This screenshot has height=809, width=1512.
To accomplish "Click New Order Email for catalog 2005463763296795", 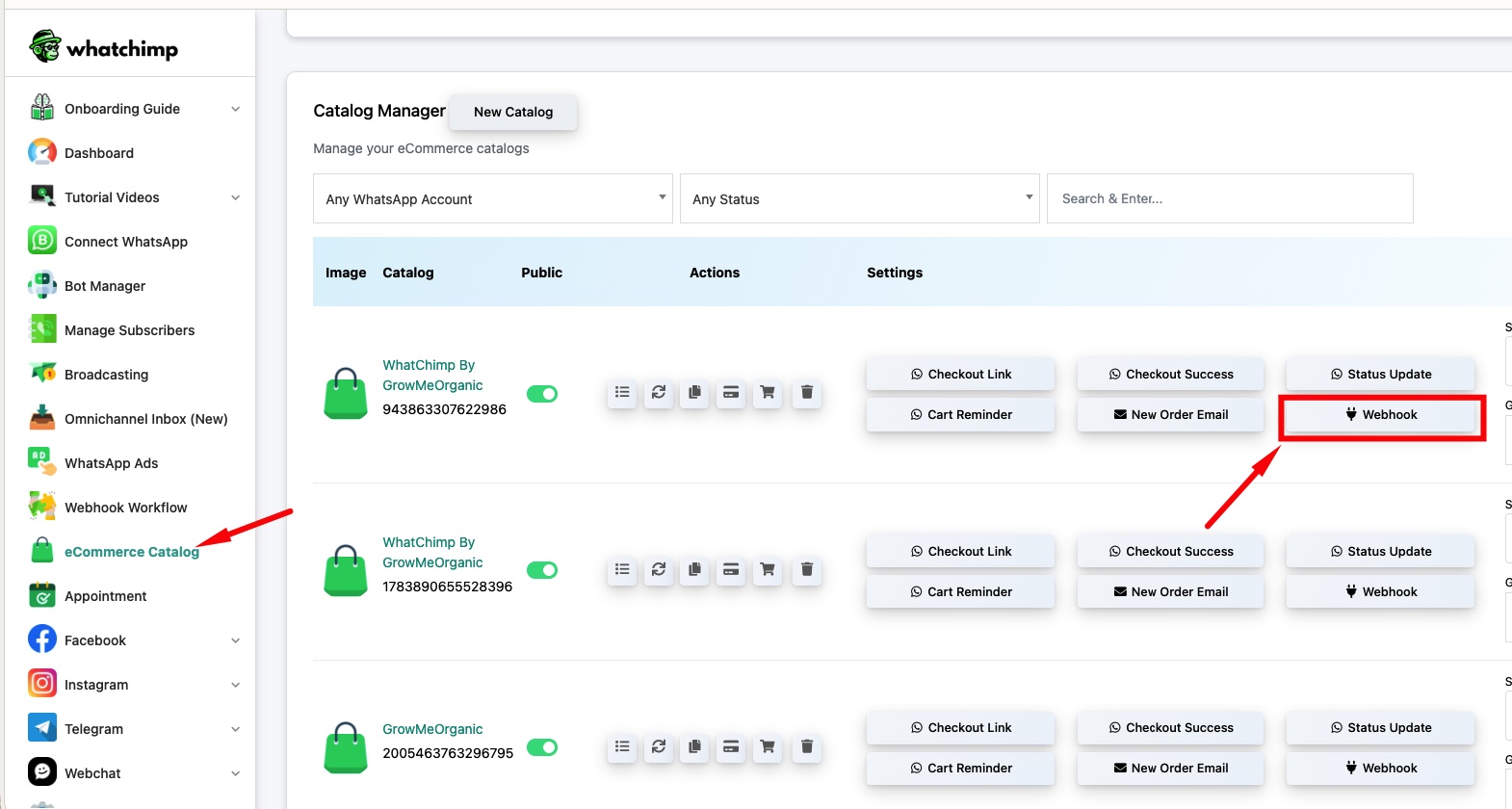I will click(x=1171, y=768).
